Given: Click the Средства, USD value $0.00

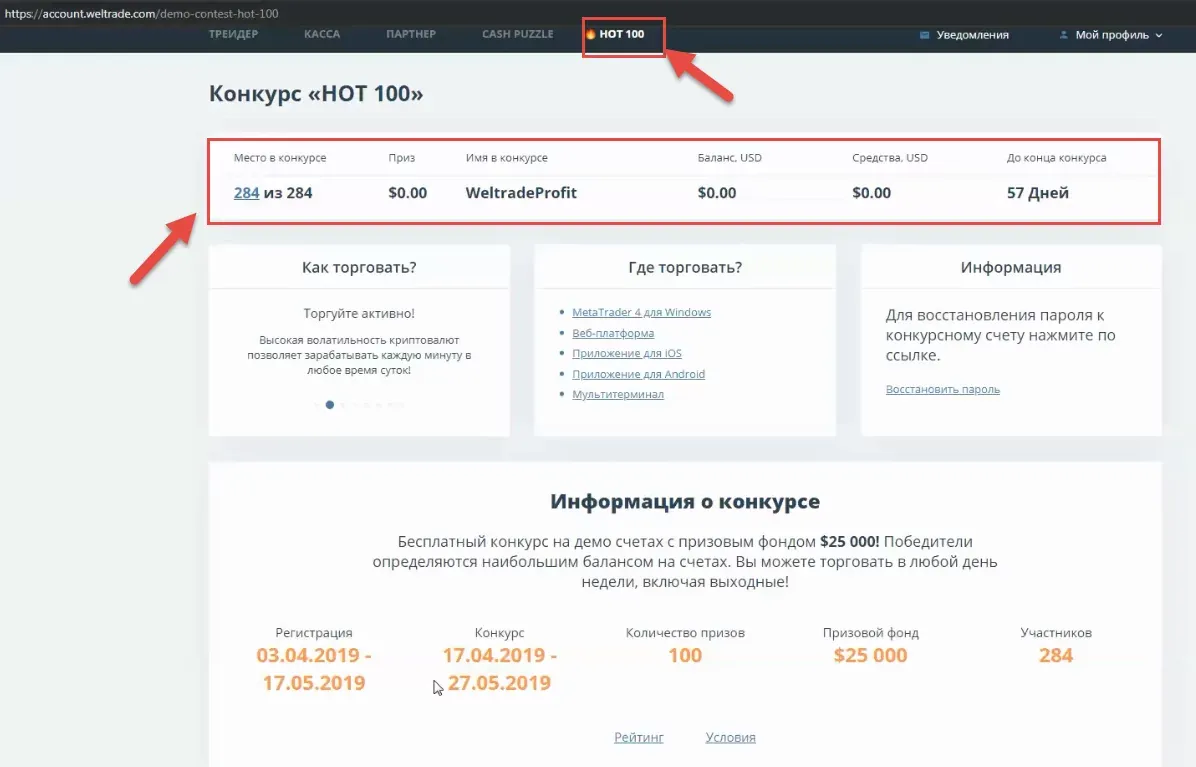Looking at the screenshot, I should pyautogui.click(x=871, y=193).
